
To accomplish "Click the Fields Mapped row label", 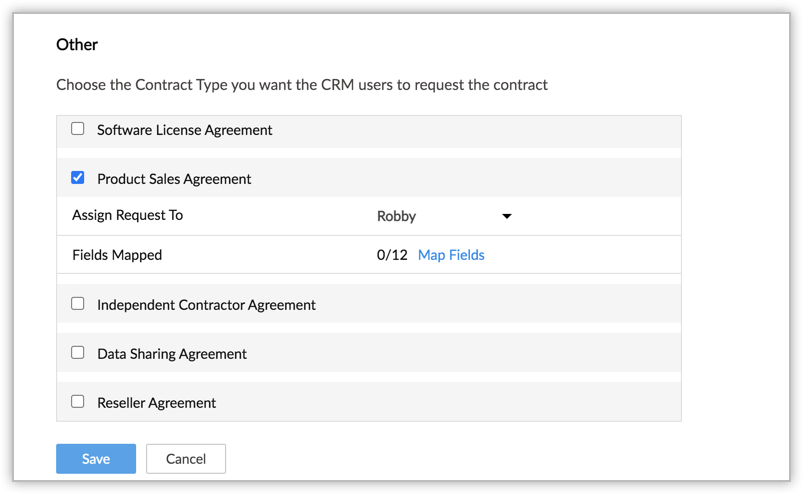I will coord(117,255).
